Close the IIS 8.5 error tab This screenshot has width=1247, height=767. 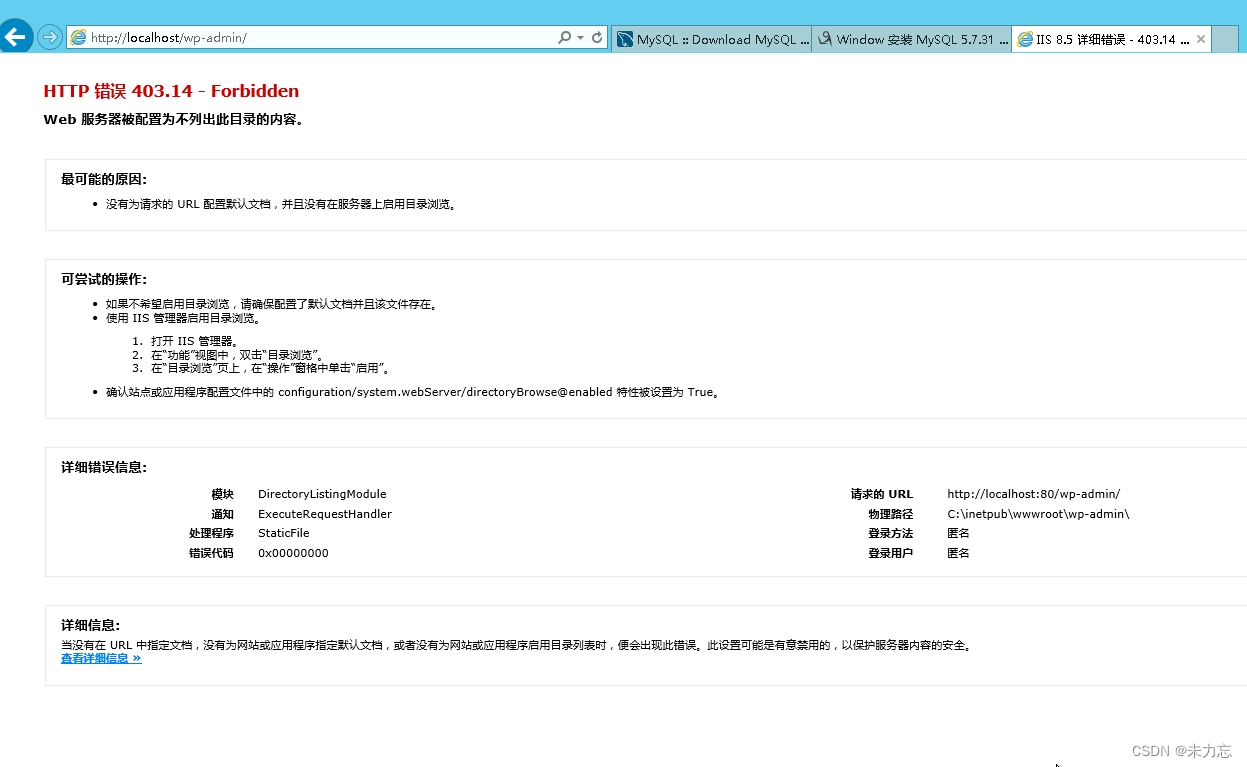(x=1201, y=39)
